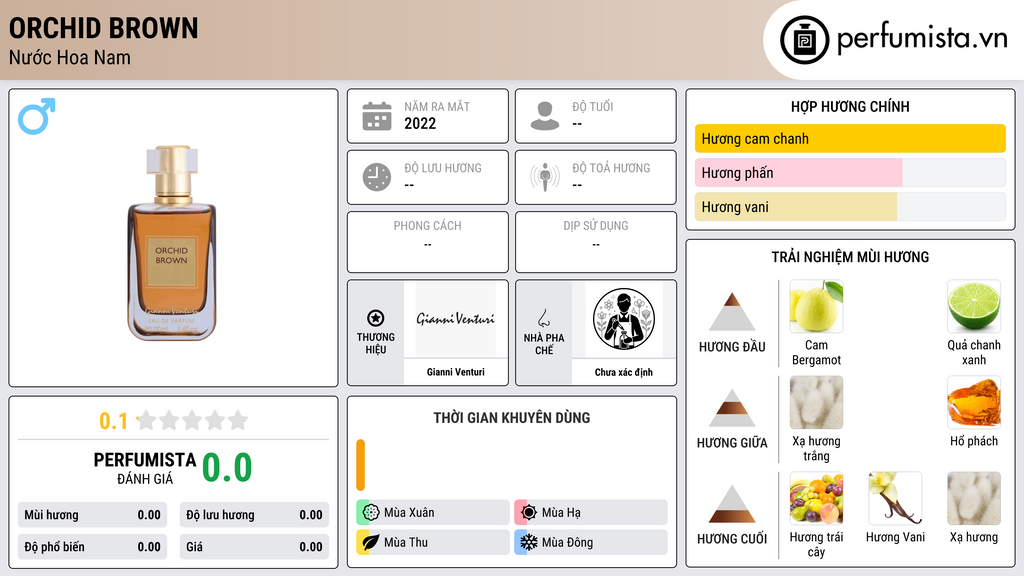Click the perfumista.vn bottle logo icon

pyautogui.click(x=804, y=40)
